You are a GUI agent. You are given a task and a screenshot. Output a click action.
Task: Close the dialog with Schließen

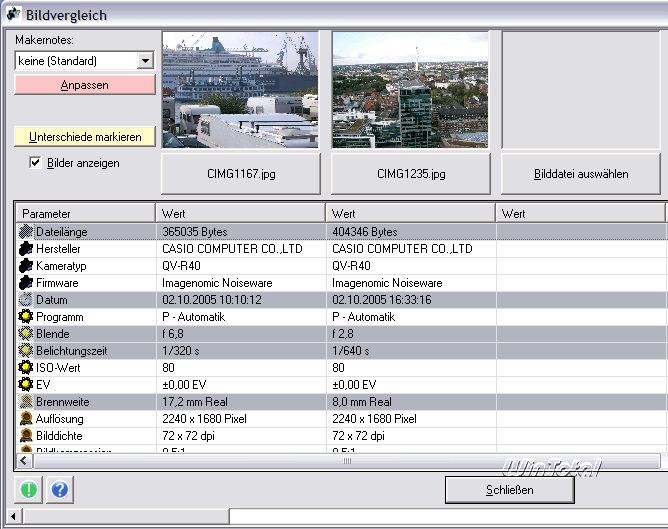509,490
